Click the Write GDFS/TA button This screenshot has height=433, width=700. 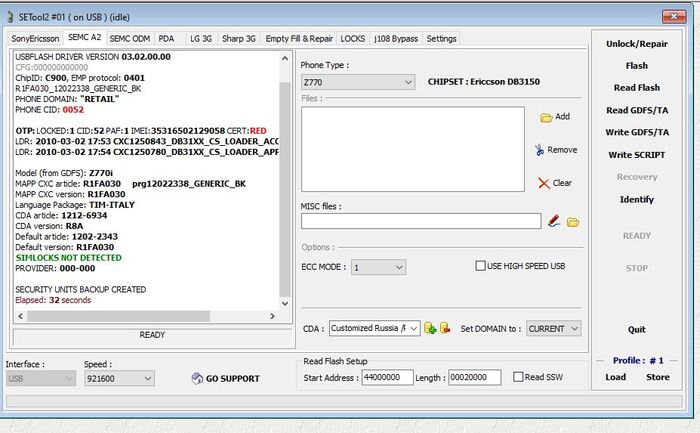(x=637, y=132)
